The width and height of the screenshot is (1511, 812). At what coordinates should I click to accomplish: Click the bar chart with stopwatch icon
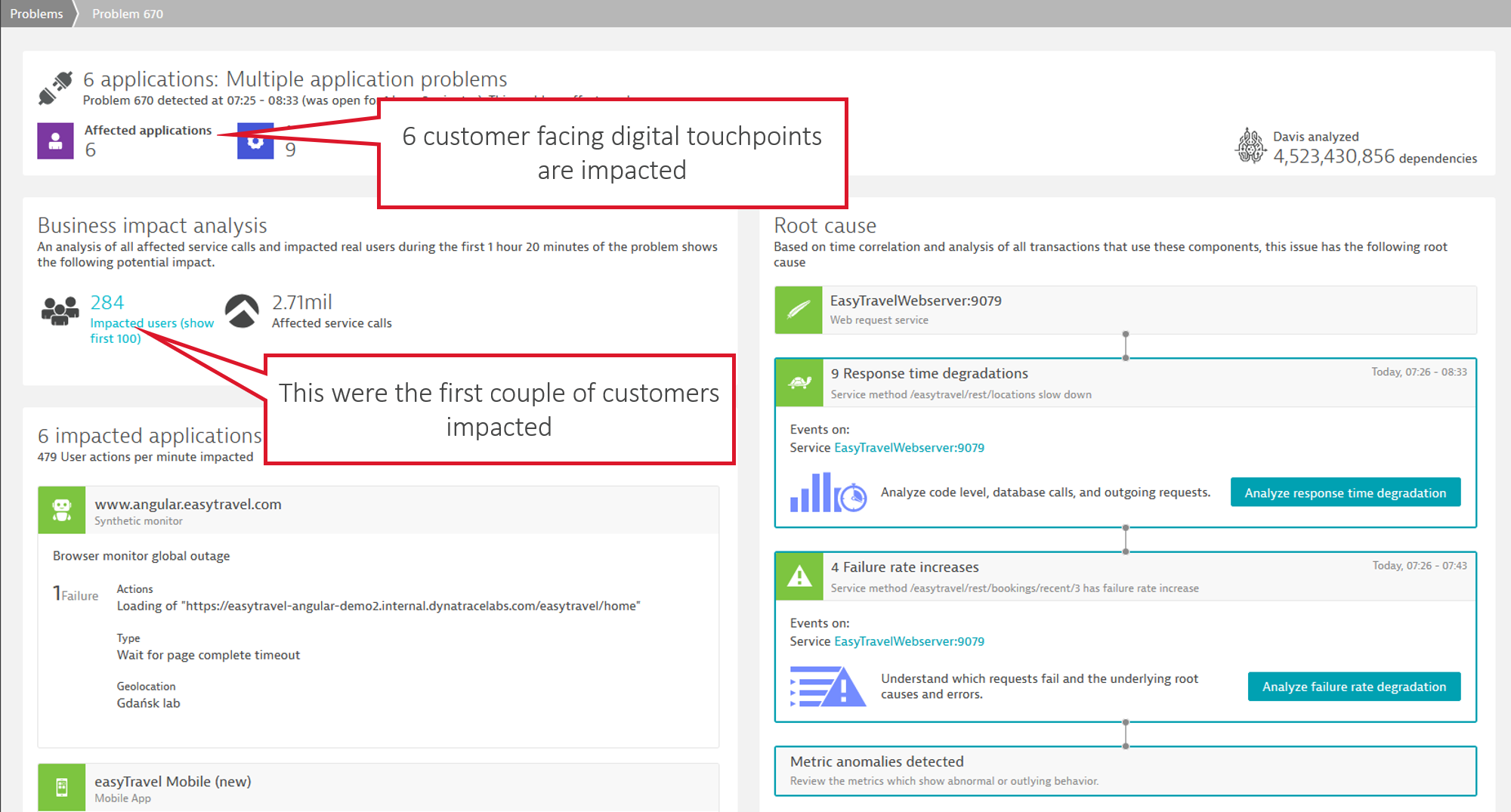[827, 492]
